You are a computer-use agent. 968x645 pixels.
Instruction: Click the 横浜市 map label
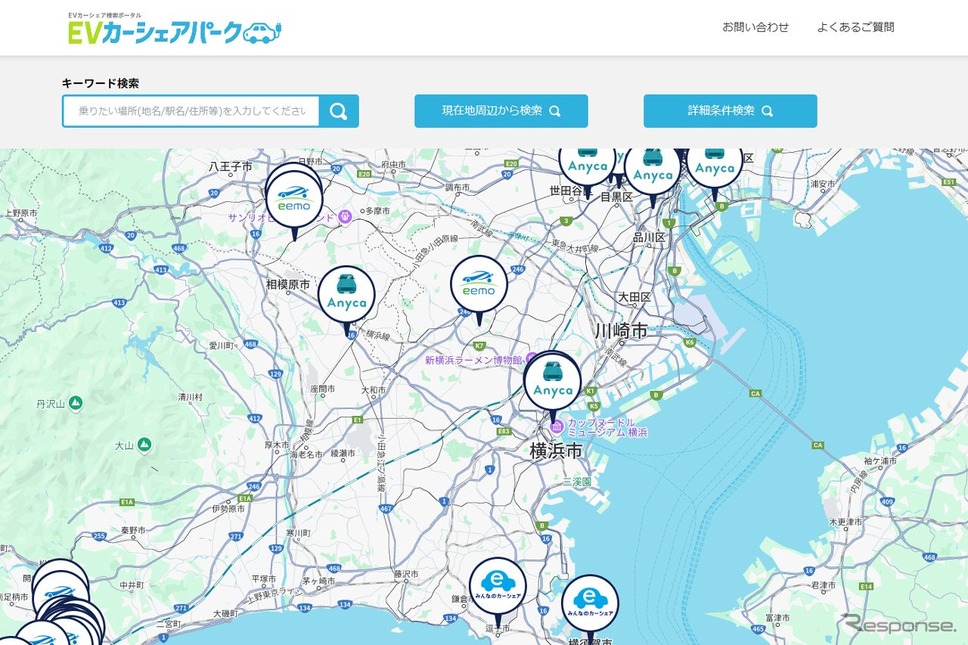coord(556,451)
